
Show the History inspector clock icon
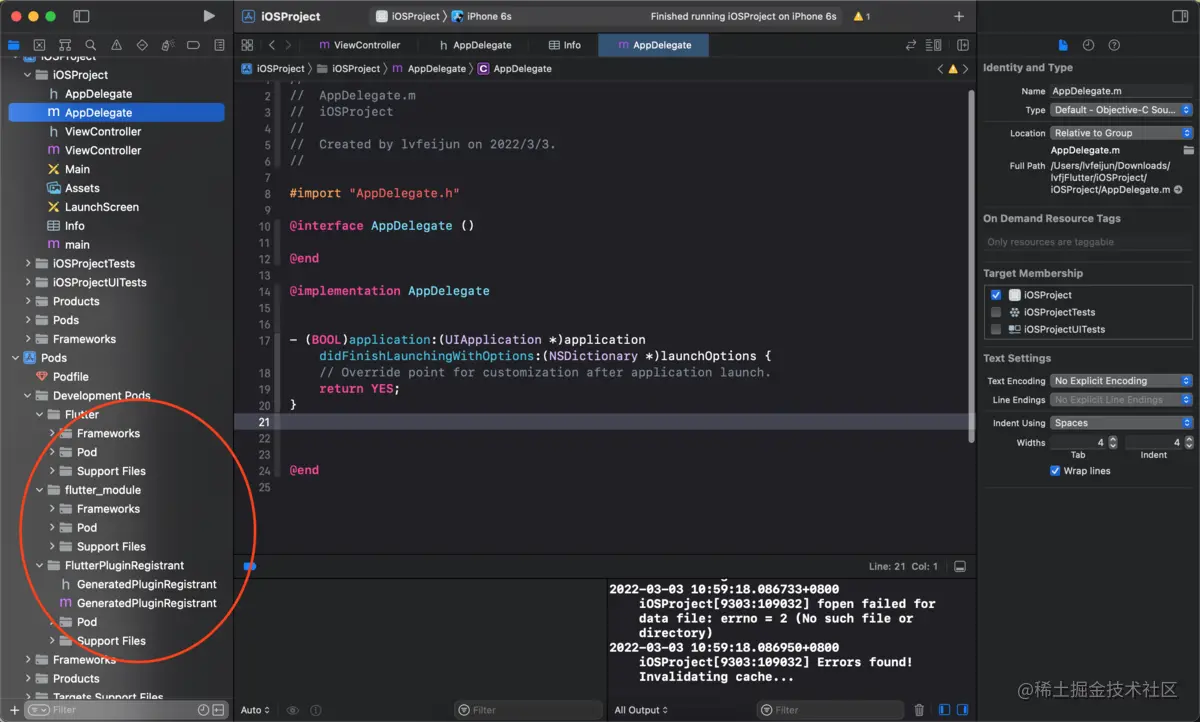[x=1088, y=45]
